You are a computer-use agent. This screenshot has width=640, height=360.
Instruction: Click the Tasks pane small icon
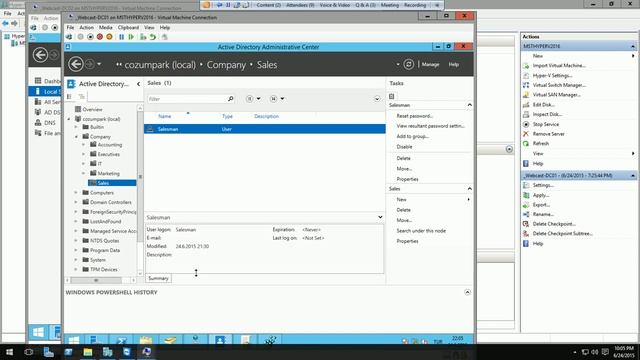tap(392, 96)
